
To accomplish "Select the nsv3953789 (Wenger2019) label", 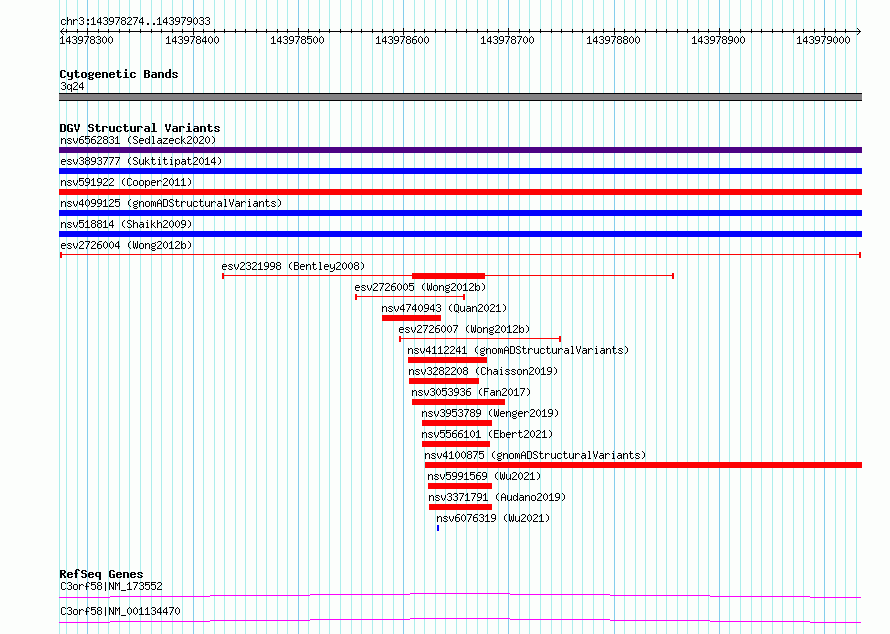I will click(490, 413).
